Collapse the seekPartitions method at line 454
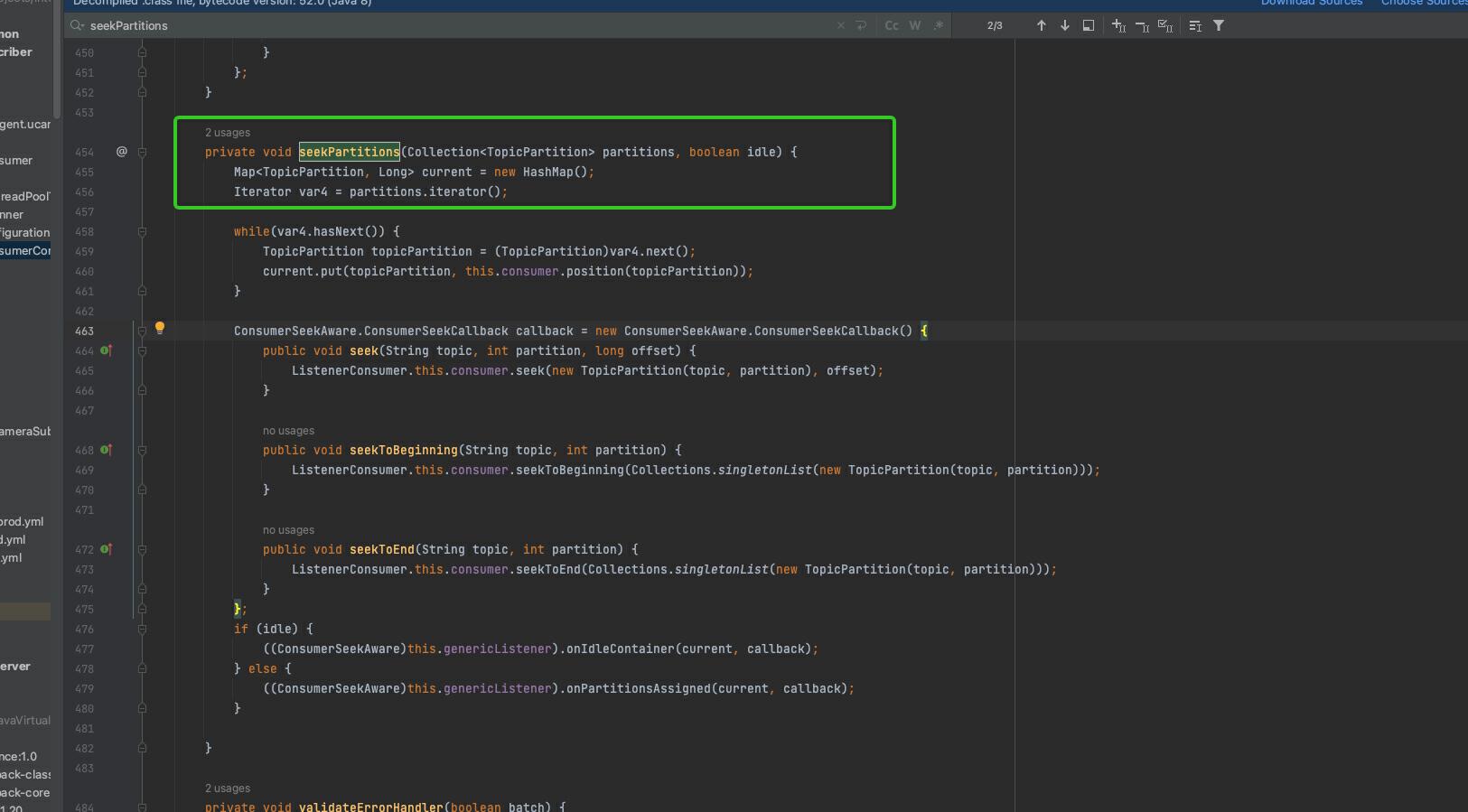 click(142, 152)
